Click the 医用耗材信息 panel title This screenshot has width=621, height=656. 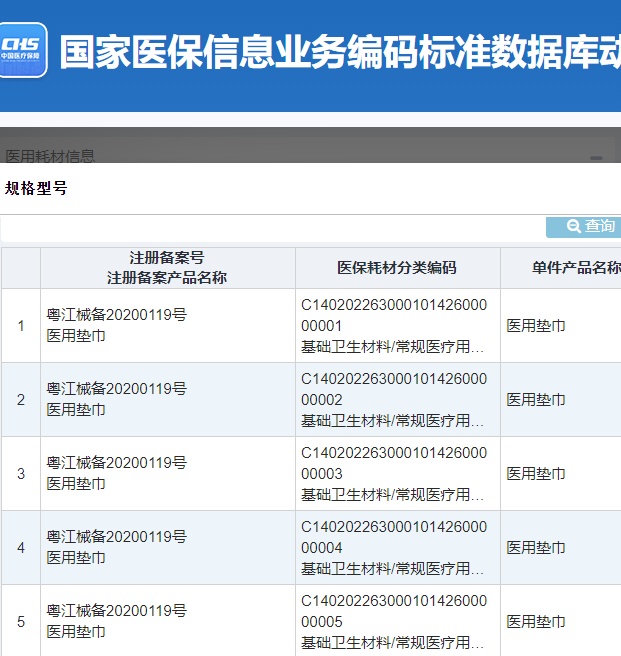[x=51, y=156]
